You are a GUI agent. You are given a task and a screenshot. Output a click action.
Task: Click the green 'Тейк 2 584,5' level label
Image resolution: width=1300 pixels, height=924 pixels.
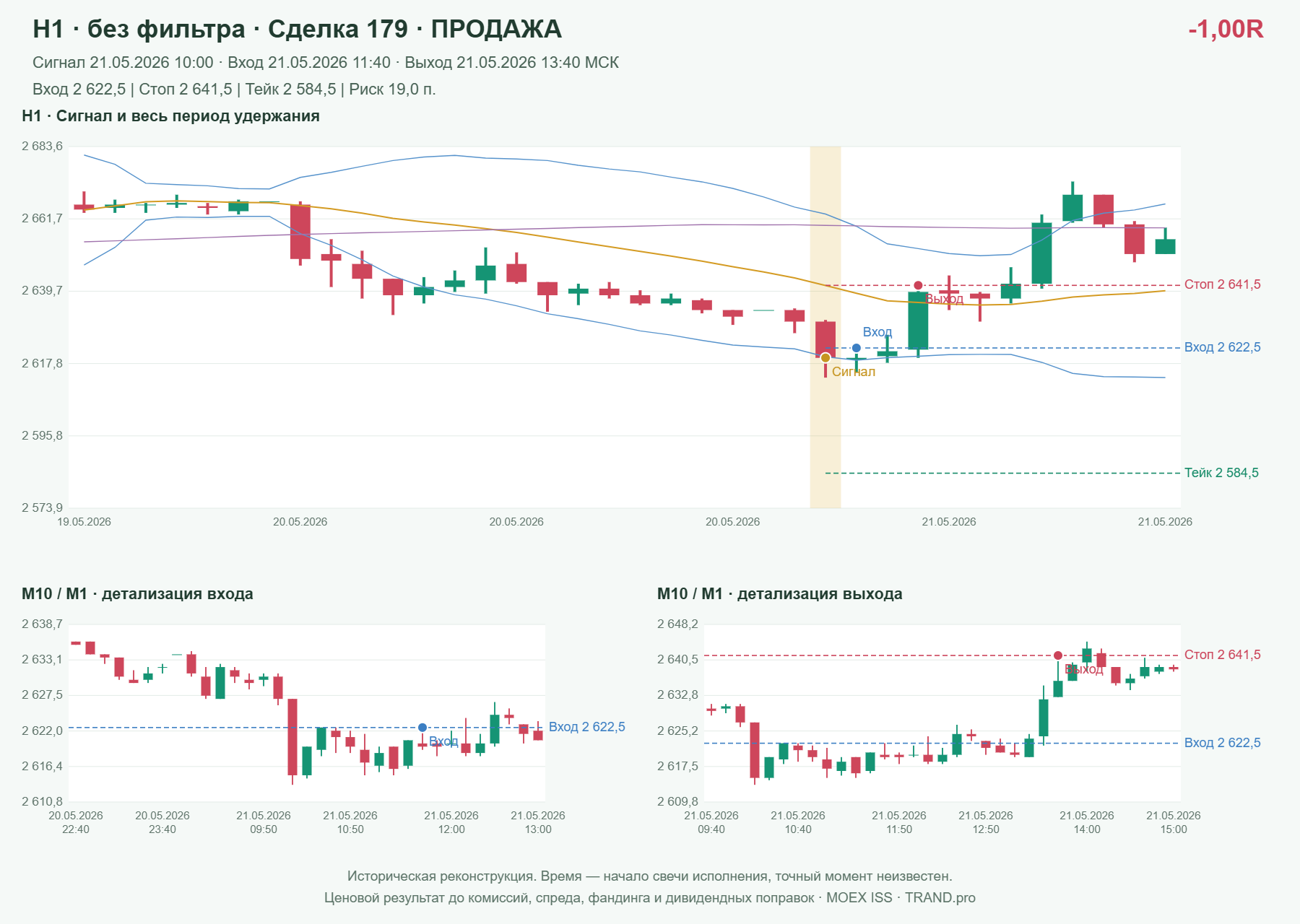pyautogui.click(x=1221, y=473)
